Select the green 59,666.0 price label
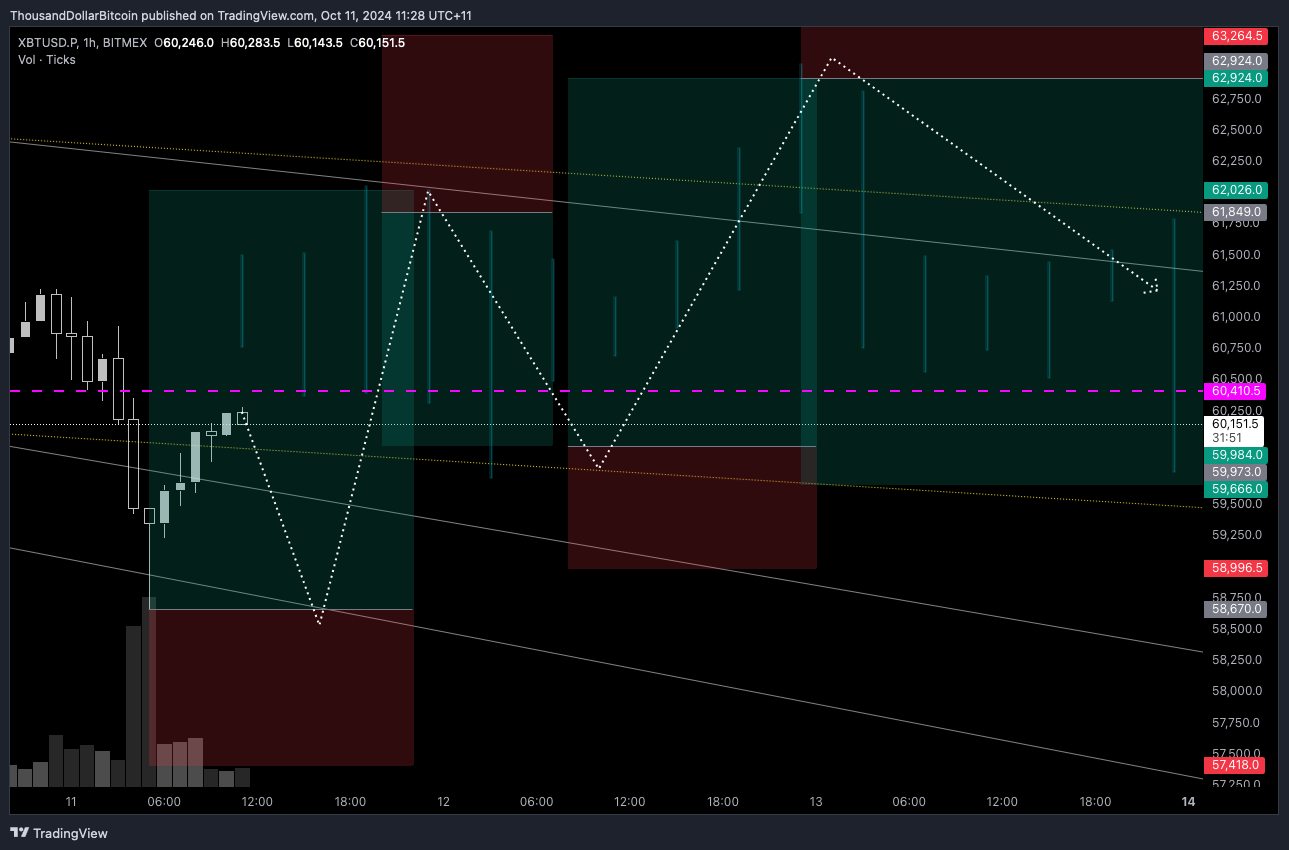 1238,490
